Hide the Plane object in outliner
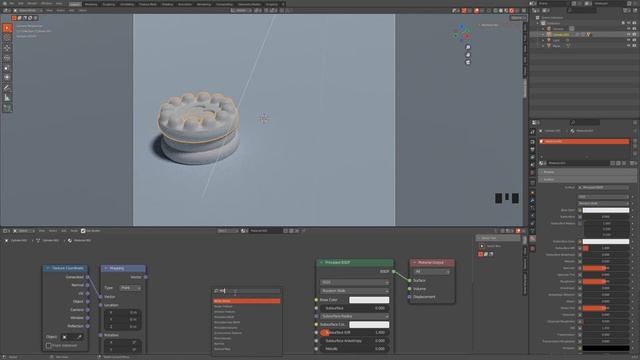Image resolution: width=640 pixels, height=360 pixels. coord(629,46)
